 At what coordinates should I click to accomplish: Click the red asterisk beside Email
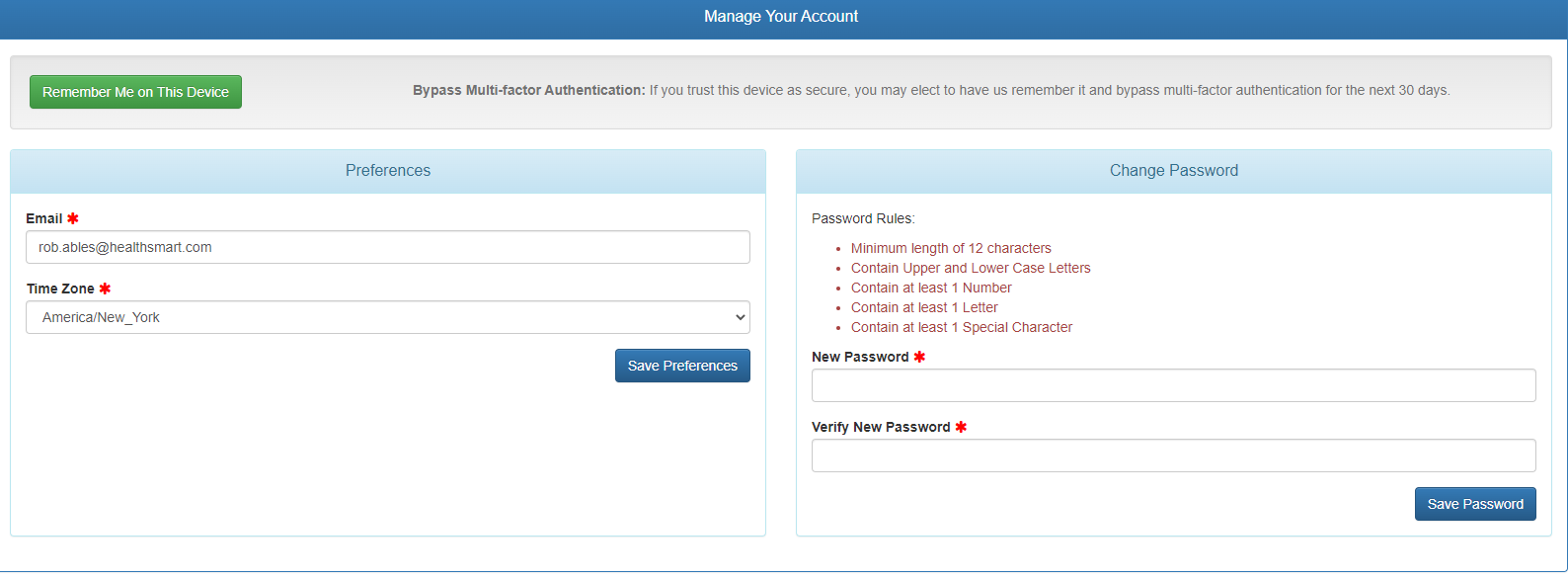pyautogui.click(x=73, y=218)
